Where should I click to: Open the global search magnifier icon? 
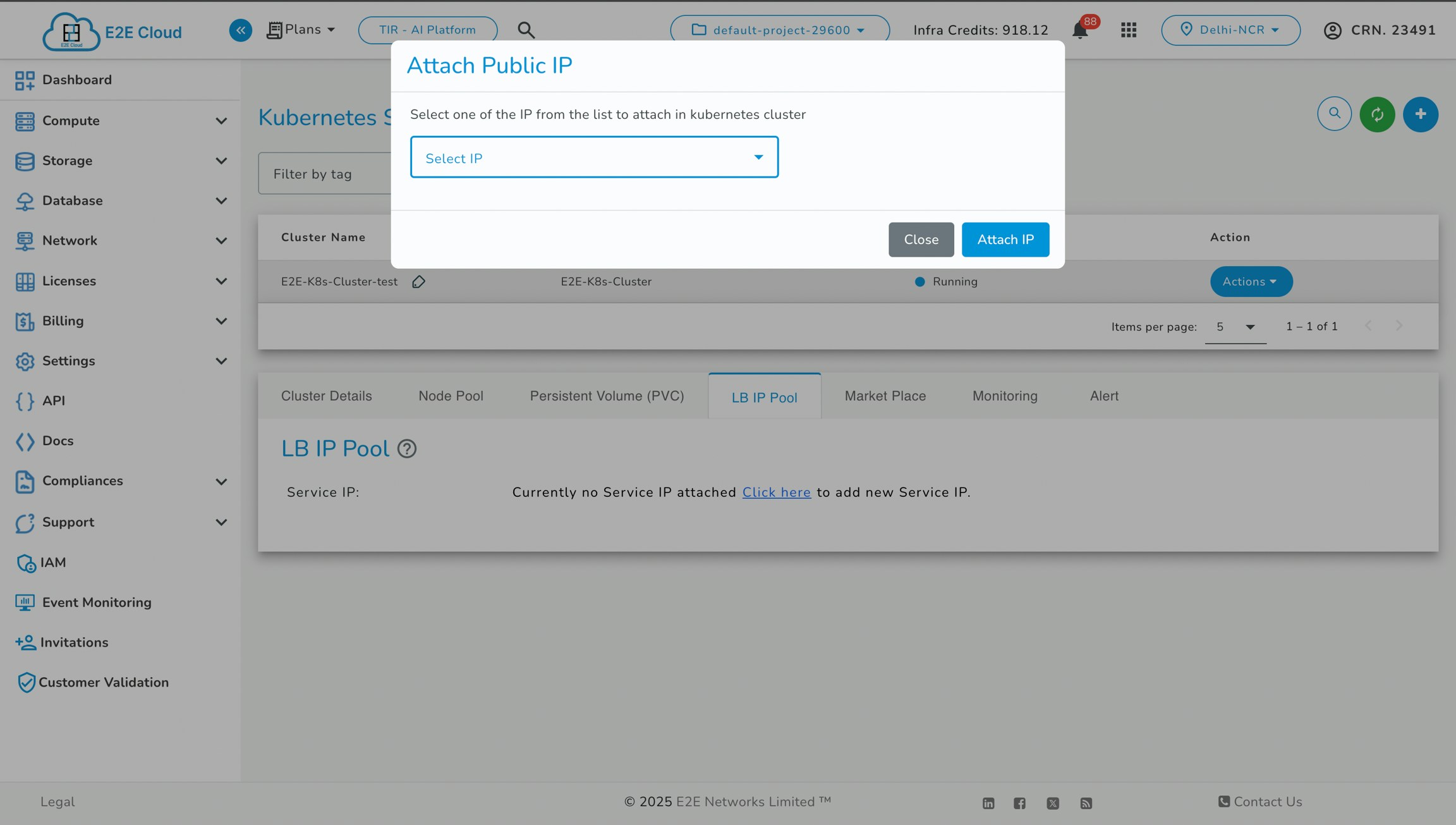click(526, 30)
